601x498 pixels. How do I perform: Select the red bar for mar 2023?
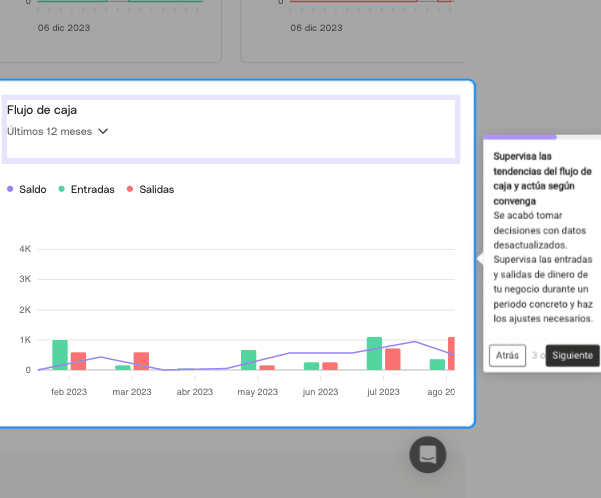(x=141, y=361)
